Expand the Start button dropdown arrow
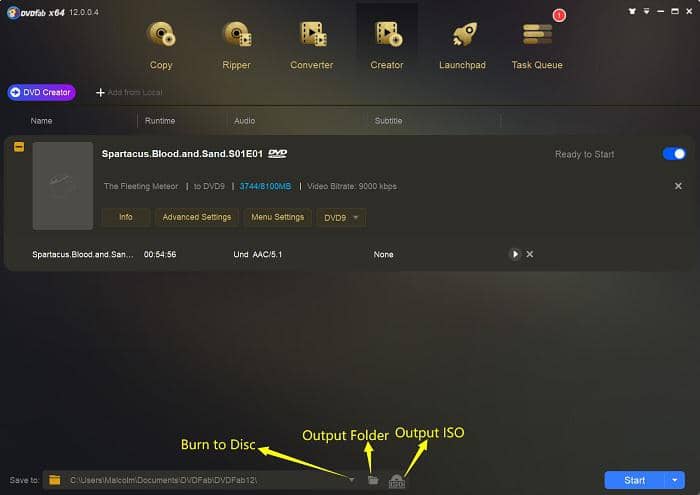The width and height of the screenshot is (700, 495). click(675, 480)
